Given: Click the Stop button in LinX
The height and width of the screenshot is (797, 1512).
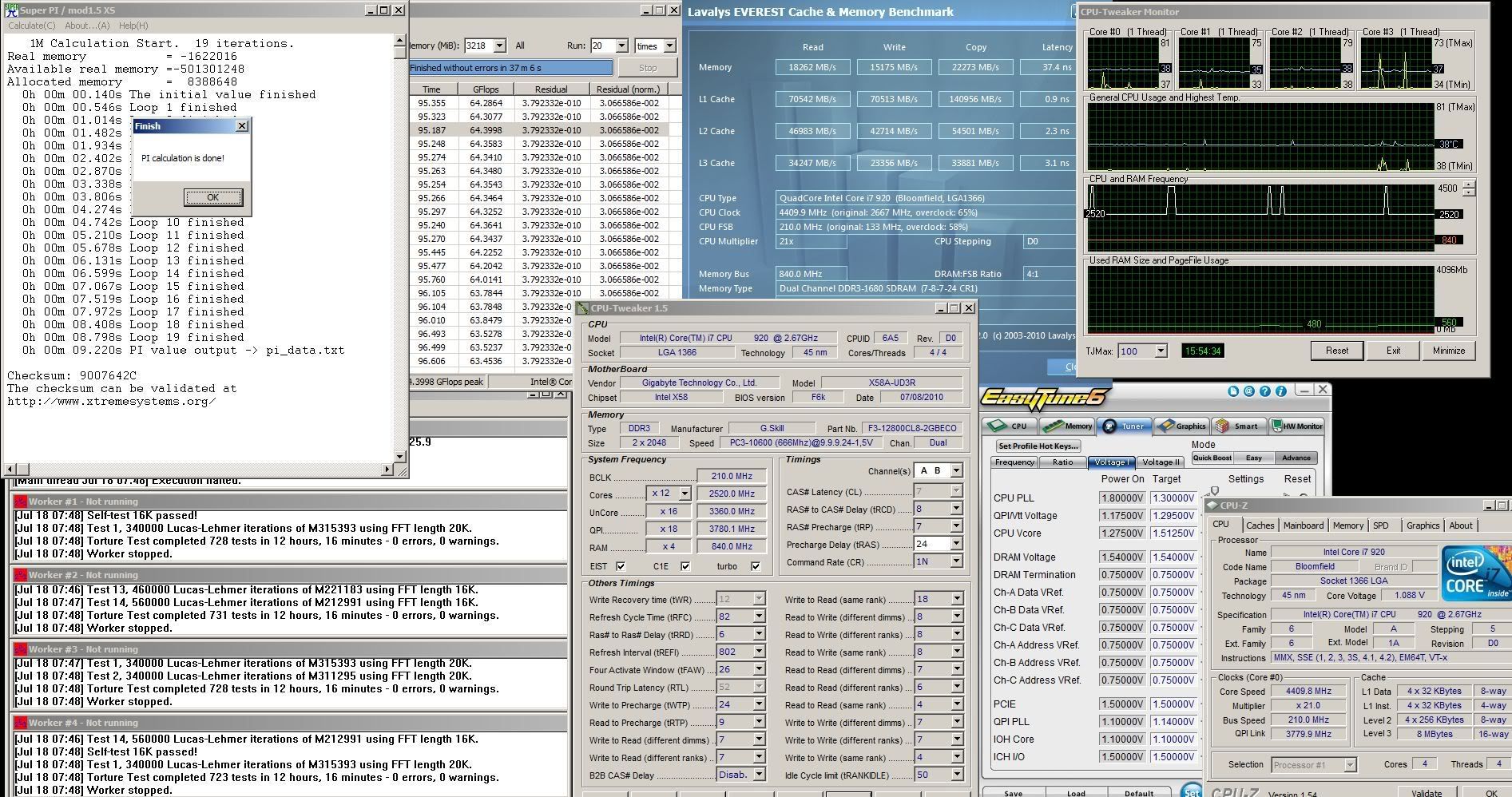Looking at the screenshot, I should point(648,68).
